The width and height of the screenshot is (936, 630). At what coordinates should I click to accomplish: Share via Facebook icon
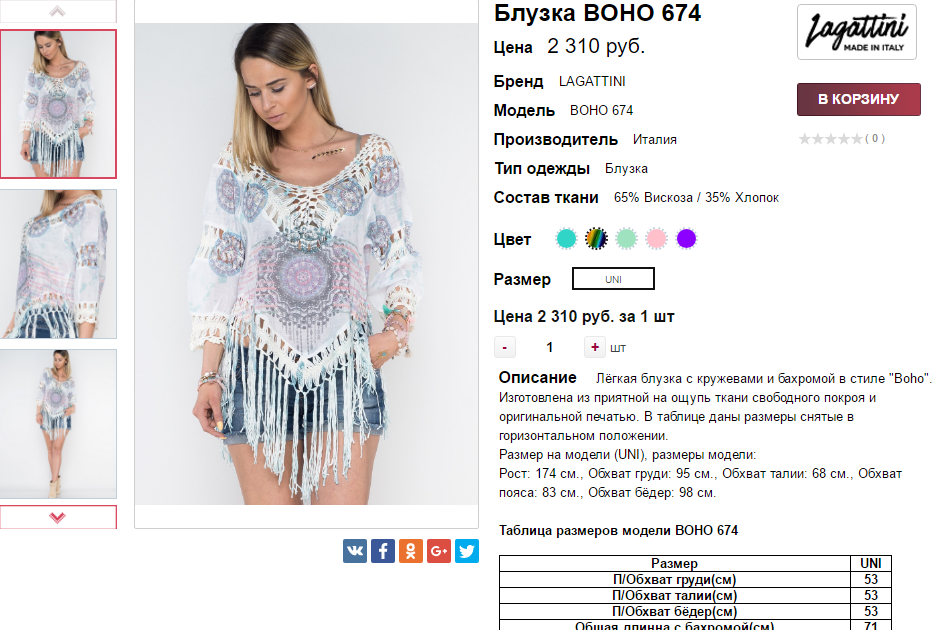coord(383,551)
